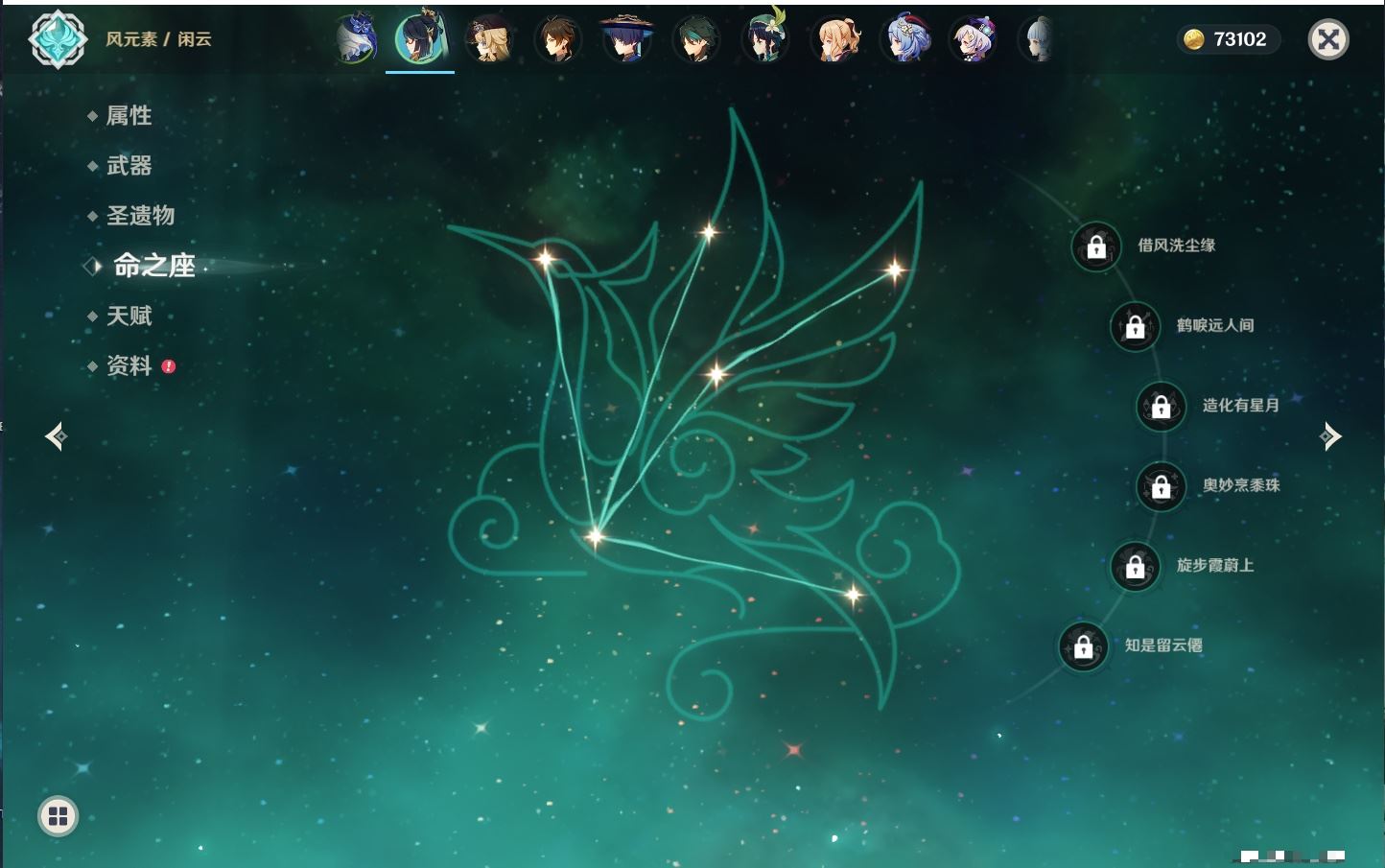Viewport: 1385px width, 868px height.
Task: Click the Mora coin icon
Action: tap(1193, 39)
